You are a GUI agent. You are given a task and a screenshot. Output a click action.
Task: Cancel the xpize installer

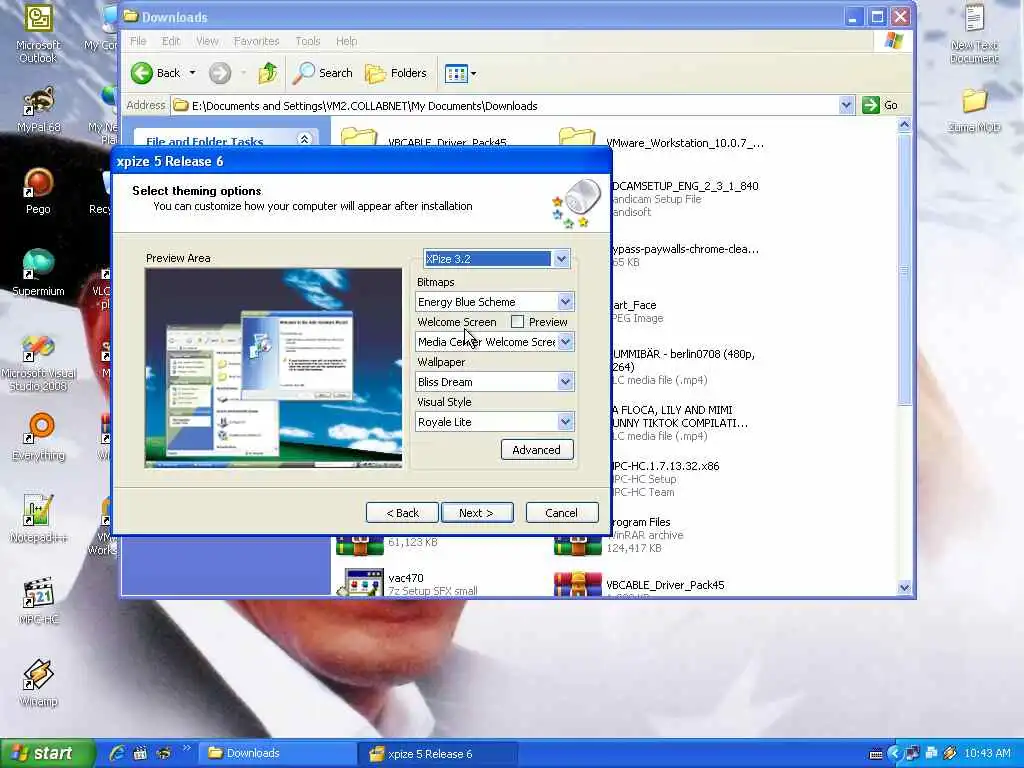coord(562,513)
